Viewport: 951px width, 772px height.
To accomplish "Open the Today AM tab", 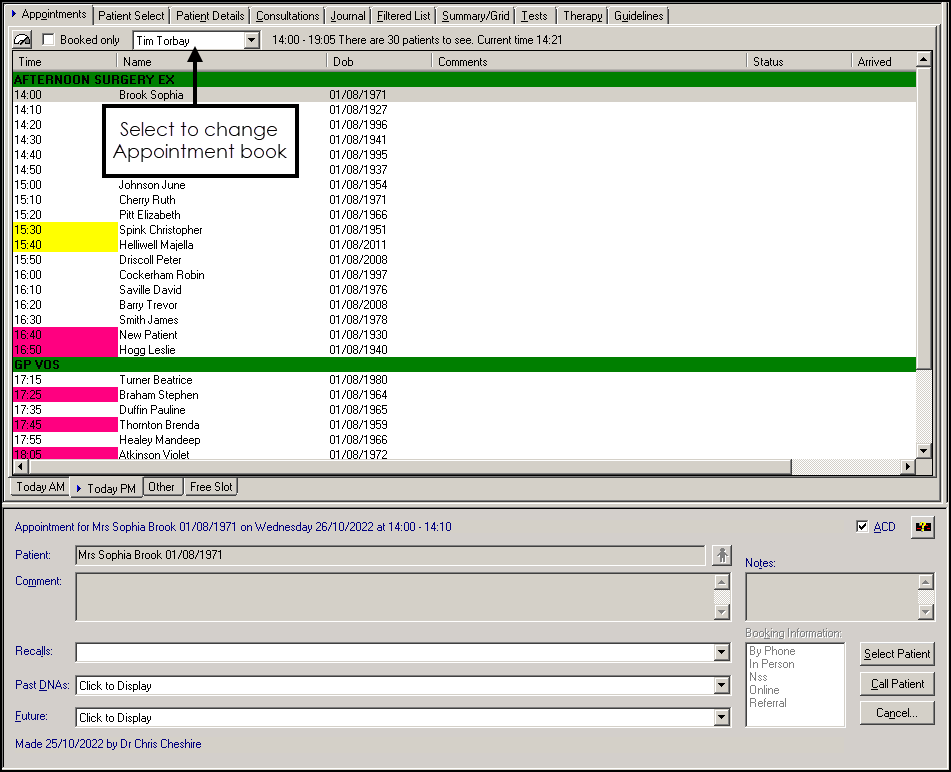I will 40,487.
